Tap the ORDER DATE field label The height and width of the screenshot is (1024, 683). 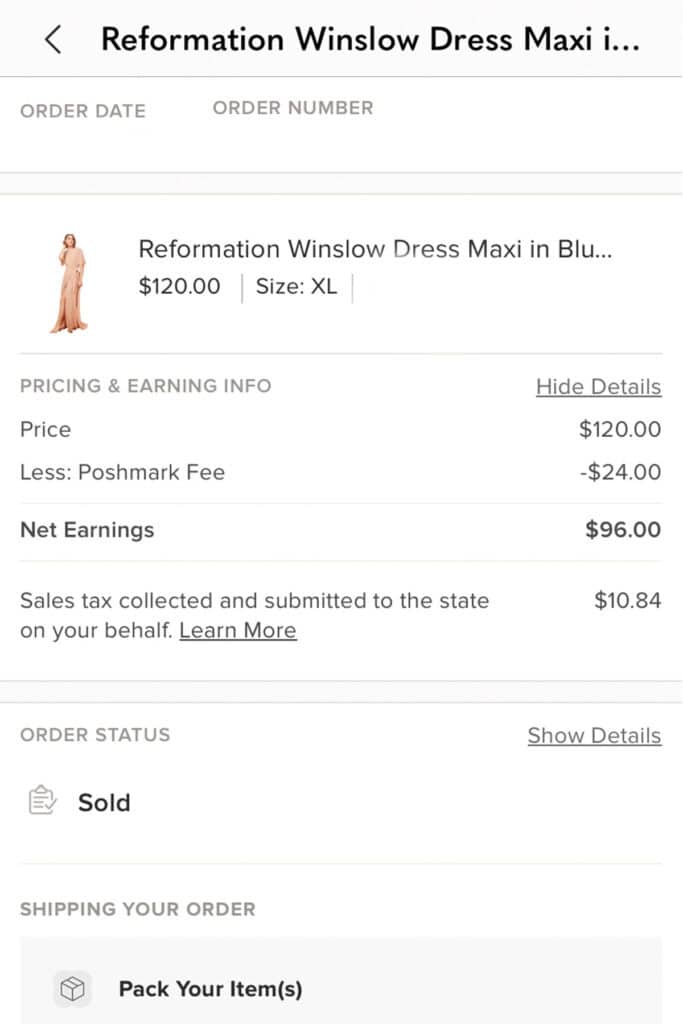click(83, 111)
